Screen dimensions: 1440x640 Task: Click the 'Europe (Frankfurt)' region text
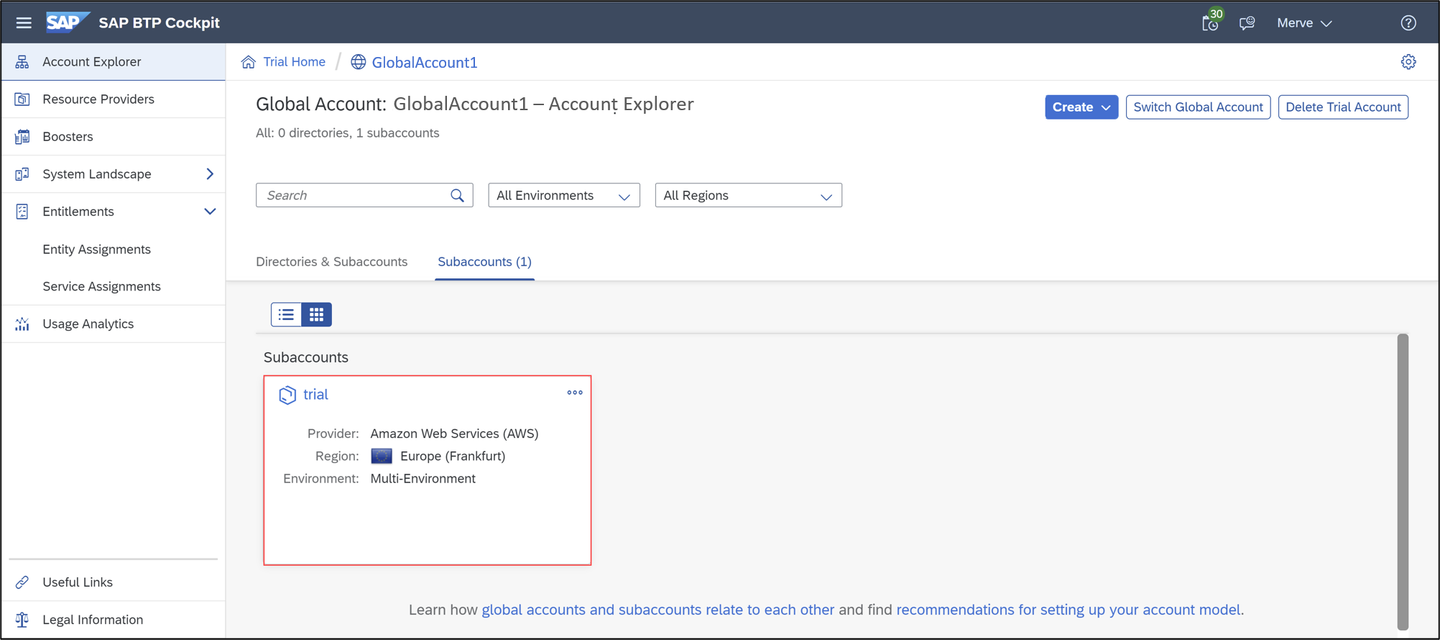(x=452, y=456)
